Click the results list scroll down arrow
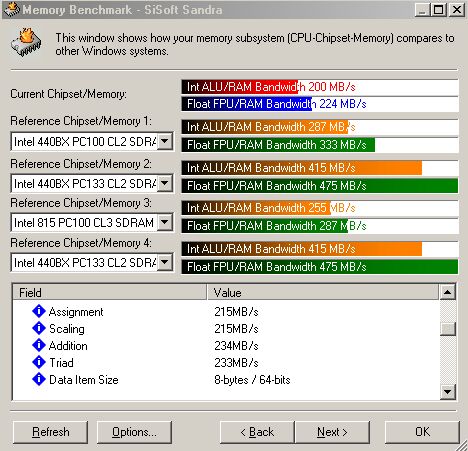468x451 pixels. point(447,391)
